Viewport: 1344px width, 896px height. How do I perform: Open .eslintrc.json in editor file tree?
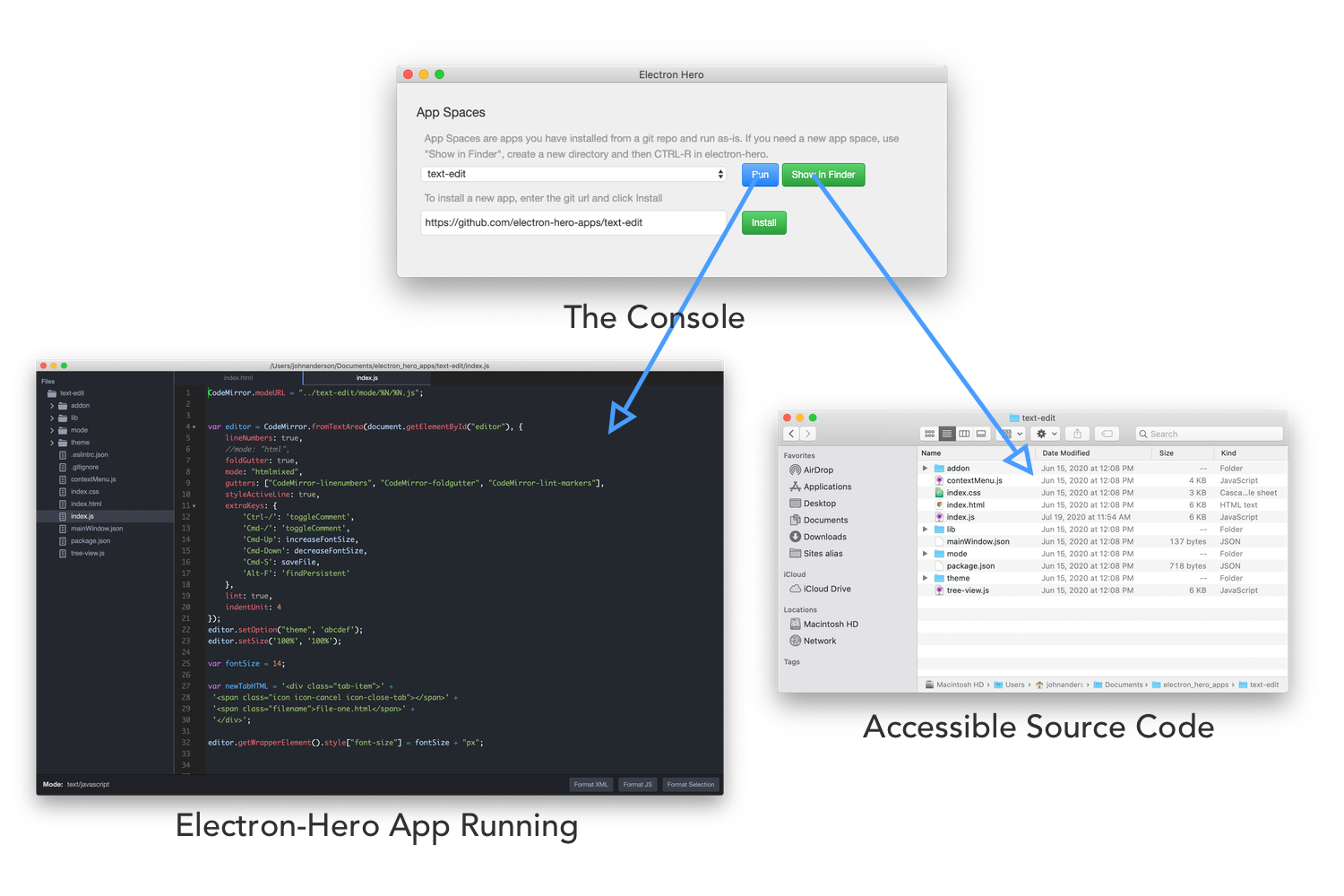(x=83, y=455)
